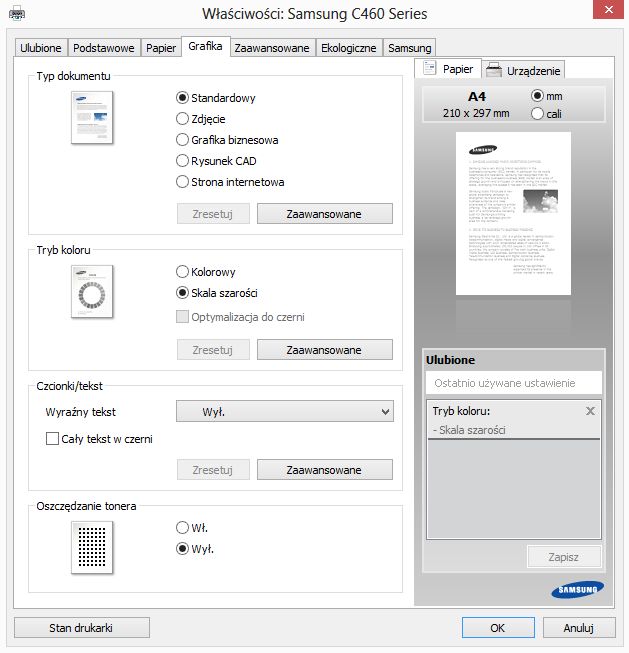Click the toner saving dot pattern thumbnail

pyautogui.click(x=92, y=547)
